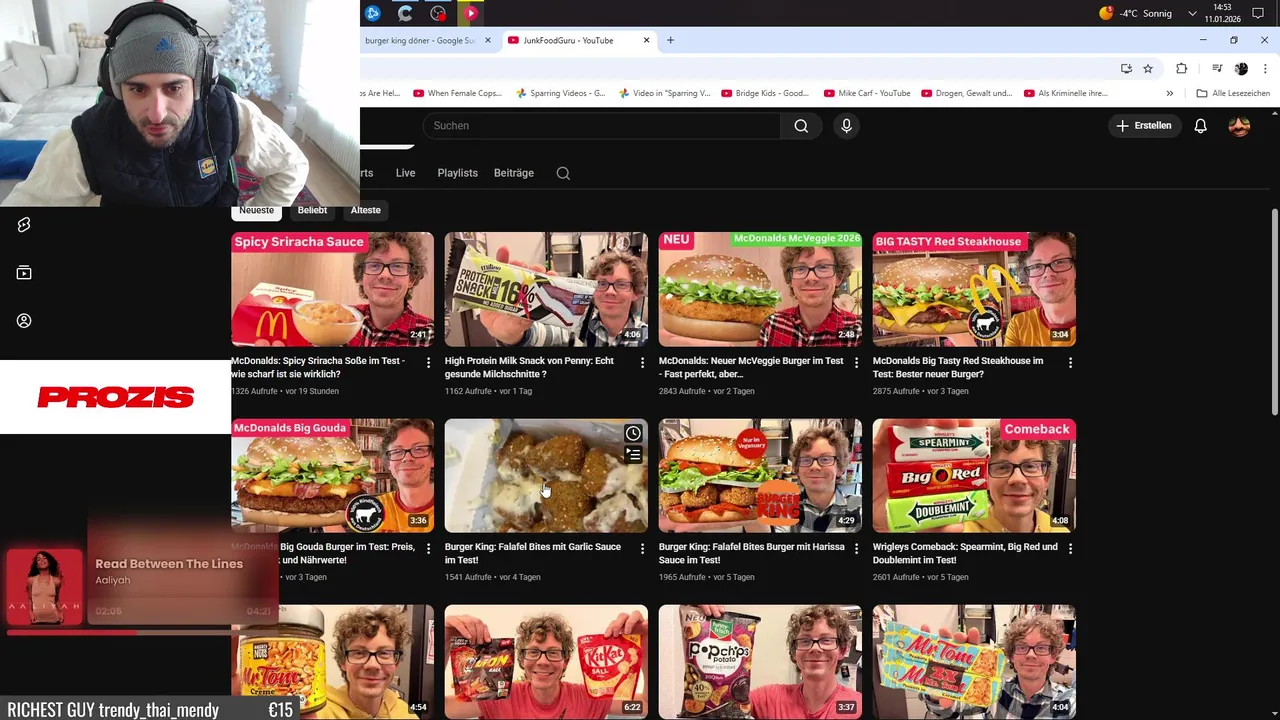Image resolution: width=1280 pixels, height=720 pixels.
Task: Search within channel using magnifier icon
Action: [563, 173]
